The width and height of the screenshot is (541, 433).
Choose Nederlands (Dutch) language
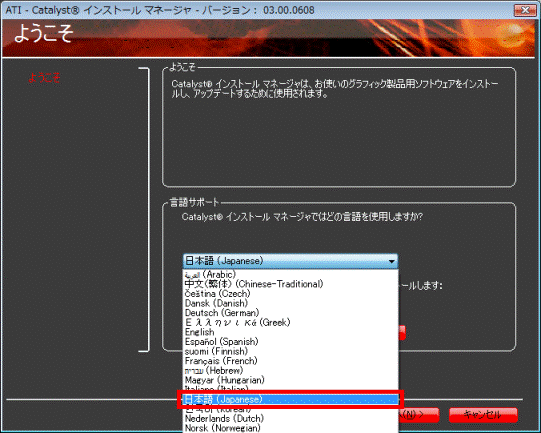[x=291, y=419]
